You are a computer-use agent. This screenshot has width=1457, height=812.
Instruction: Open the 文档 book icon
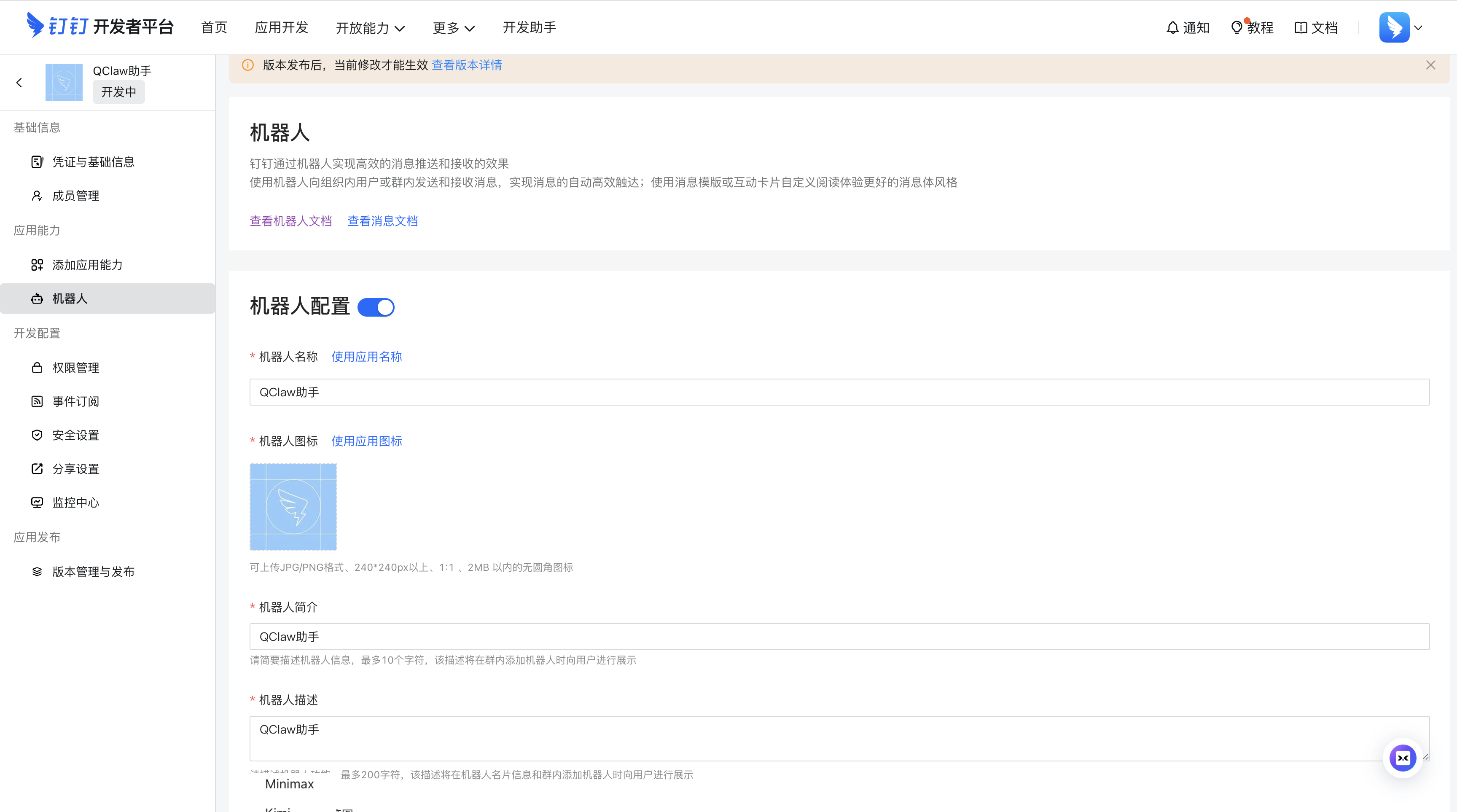click(x=1300, y=28)
